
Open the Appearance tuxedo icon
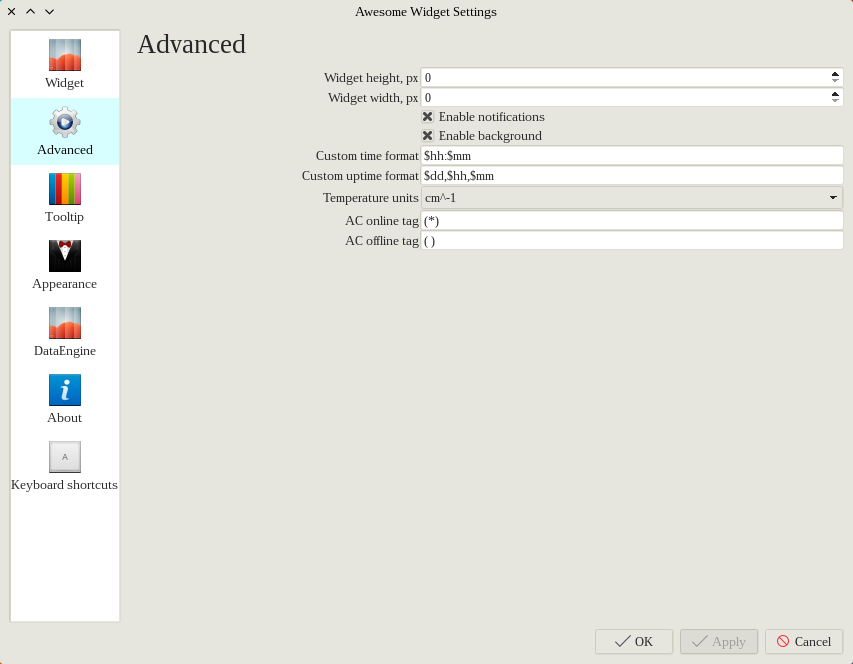point(65,256)
